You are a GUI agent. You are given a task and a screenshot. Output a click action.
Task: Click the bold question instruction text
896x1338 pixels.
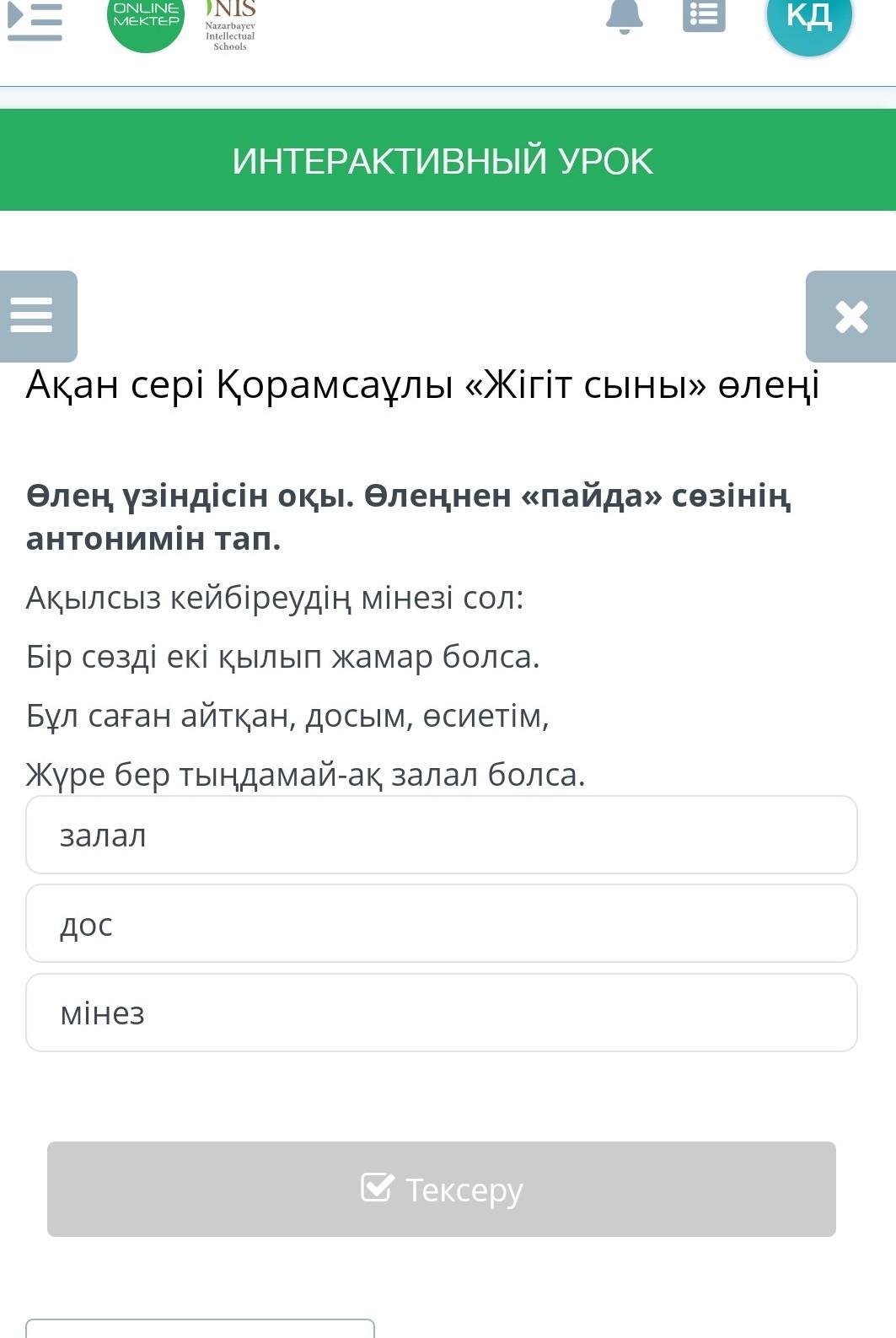(408, 516)
